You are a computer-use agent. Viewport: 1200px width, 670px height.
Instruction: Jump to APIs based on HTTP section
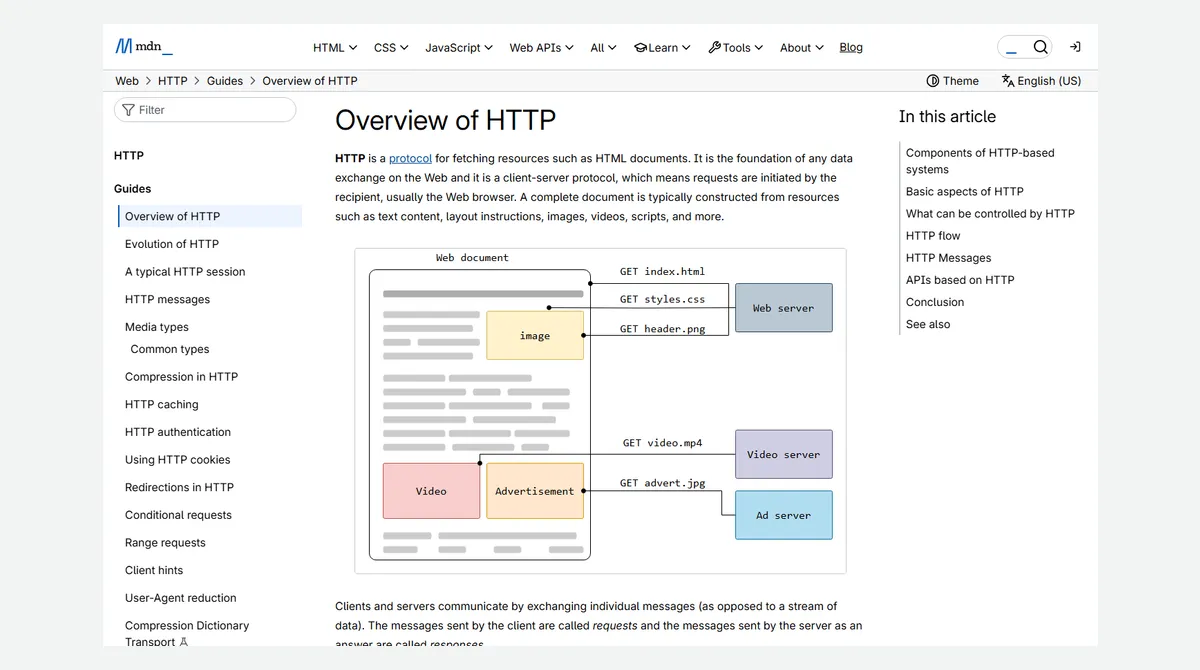(960, 280)
